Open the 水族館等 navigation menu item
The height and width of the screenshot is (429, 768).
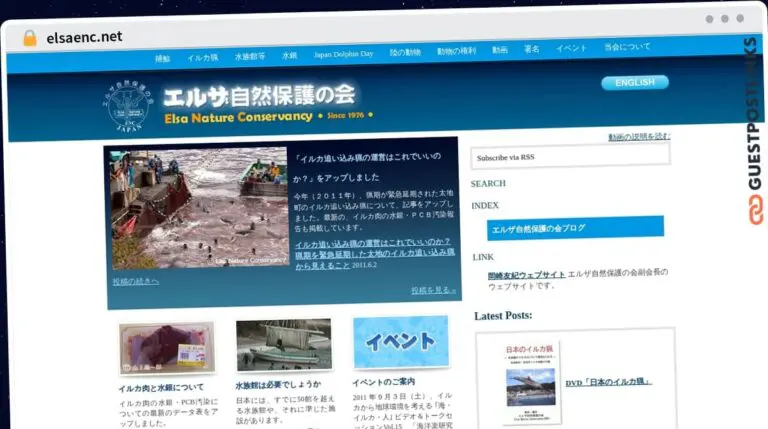[x=250, y=57]
